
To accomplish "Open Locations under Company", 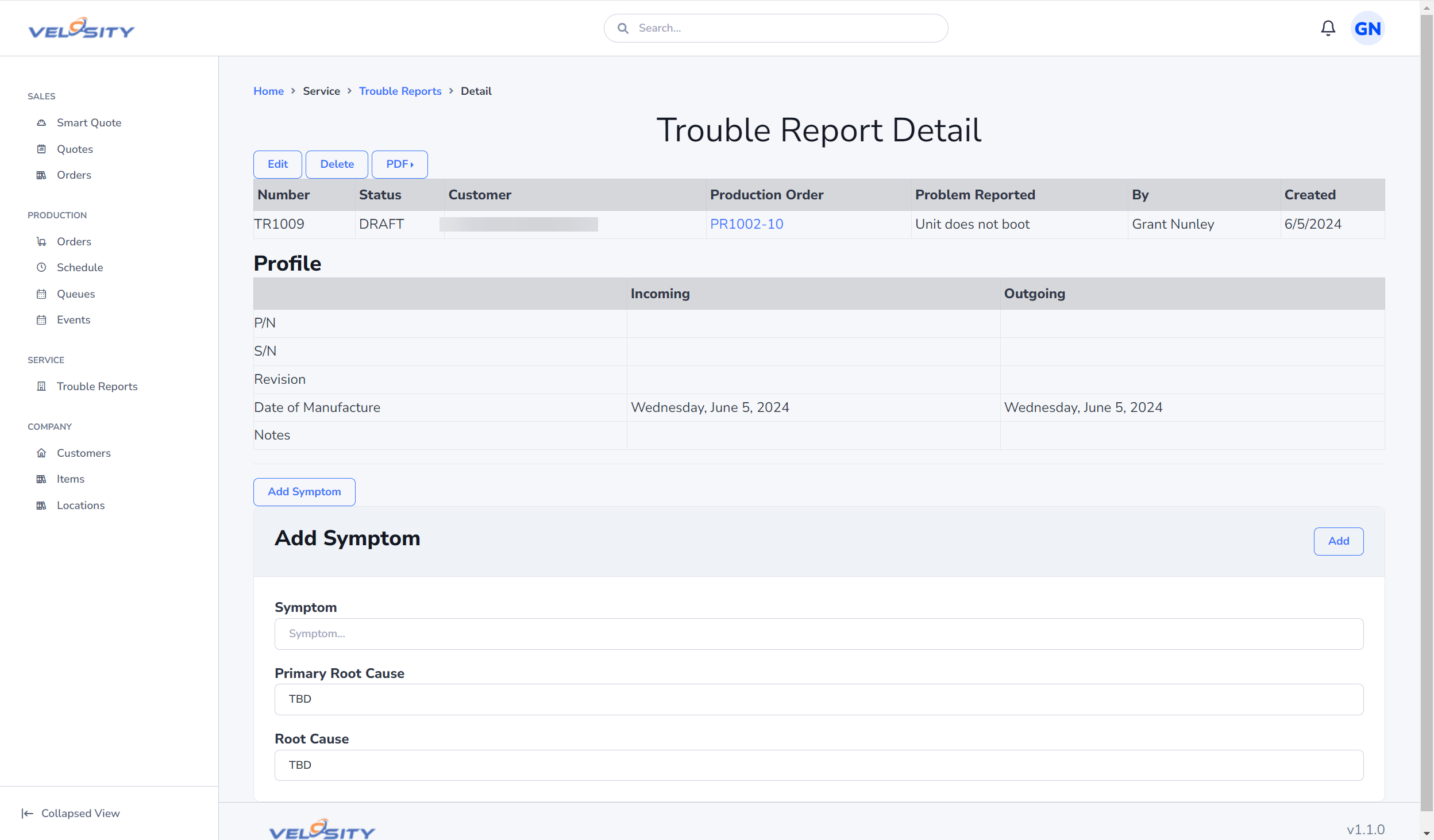I will pos(81,506).
